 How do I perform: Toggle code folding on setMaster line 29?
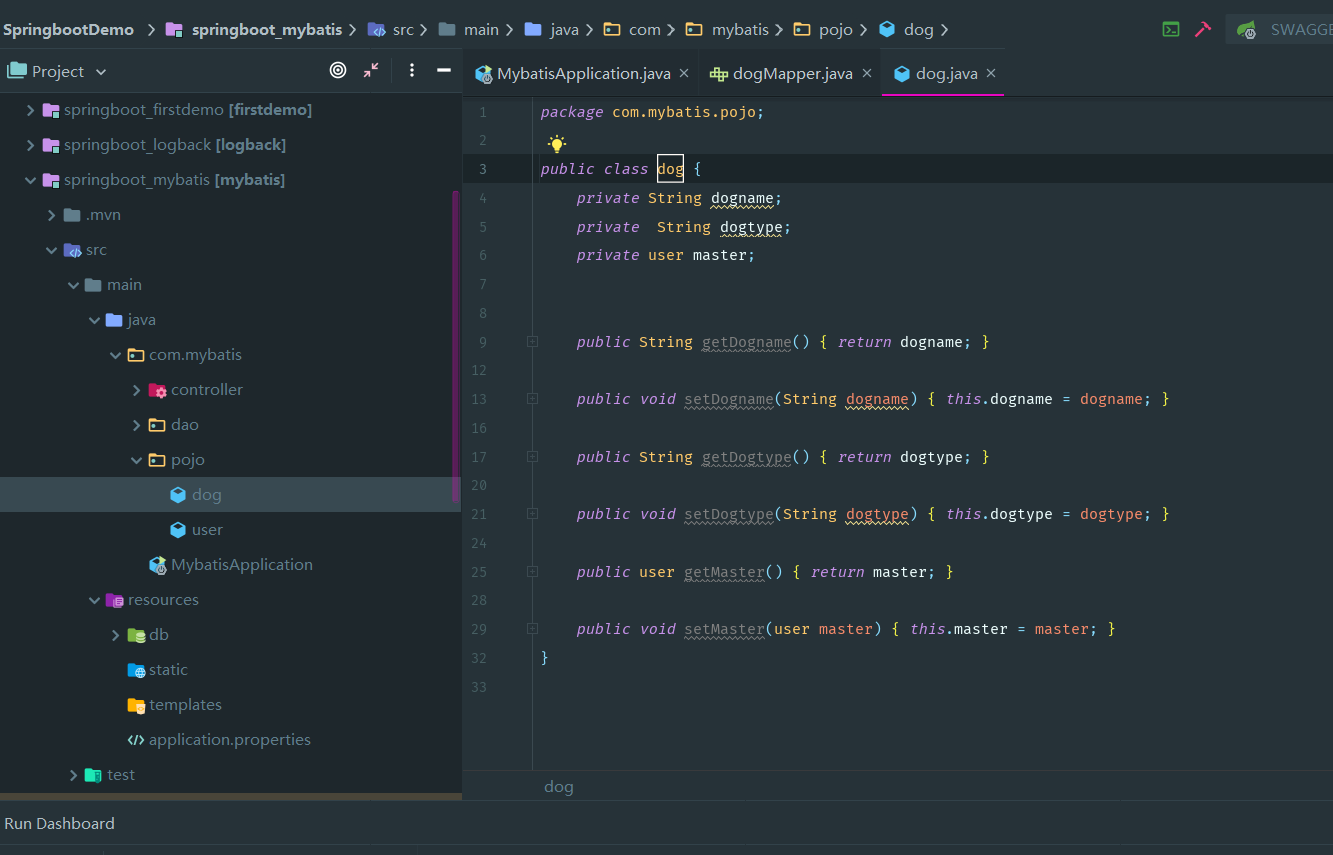point(532,629)
